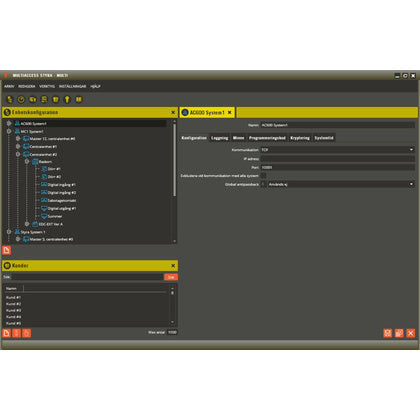Click the controller icon beside Centralenhet #1
This screenshot has width=420, height=420.
tap(26, 146)
